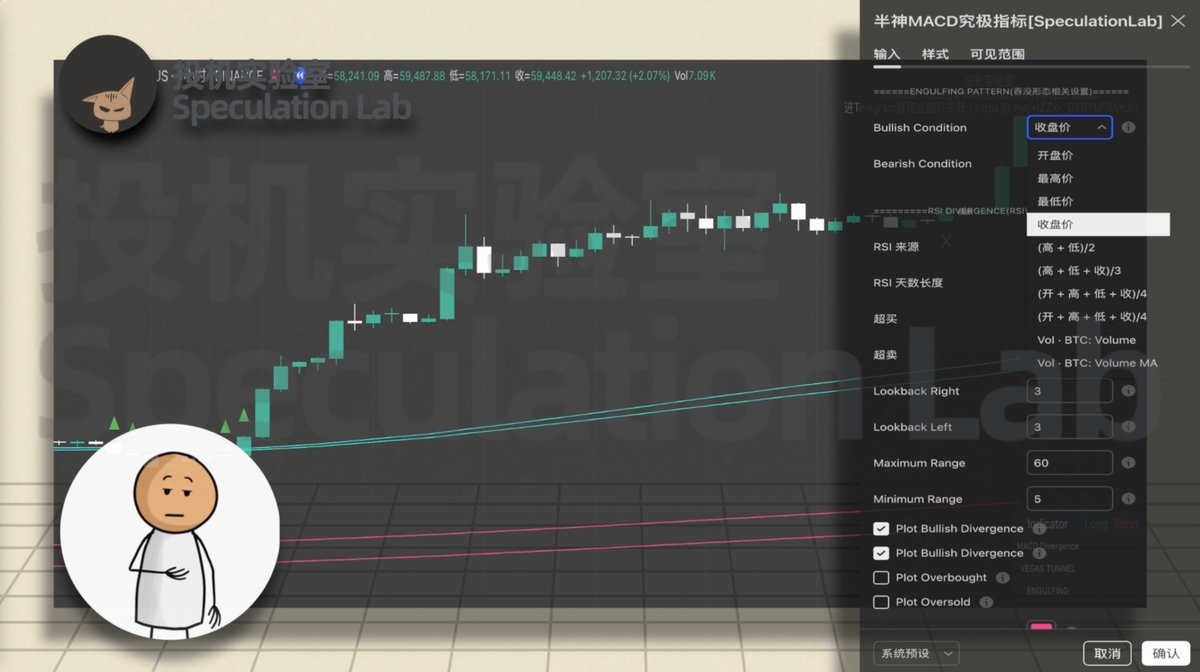
Task: Collapse the Bullish Condition source dropdown
Action: 1069,128
